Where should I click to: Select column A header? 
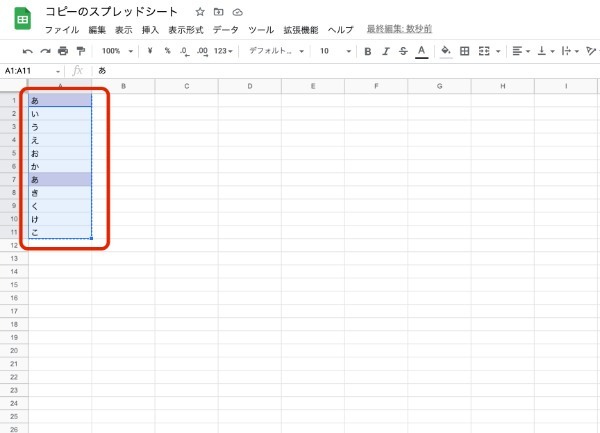click(60, 86)
